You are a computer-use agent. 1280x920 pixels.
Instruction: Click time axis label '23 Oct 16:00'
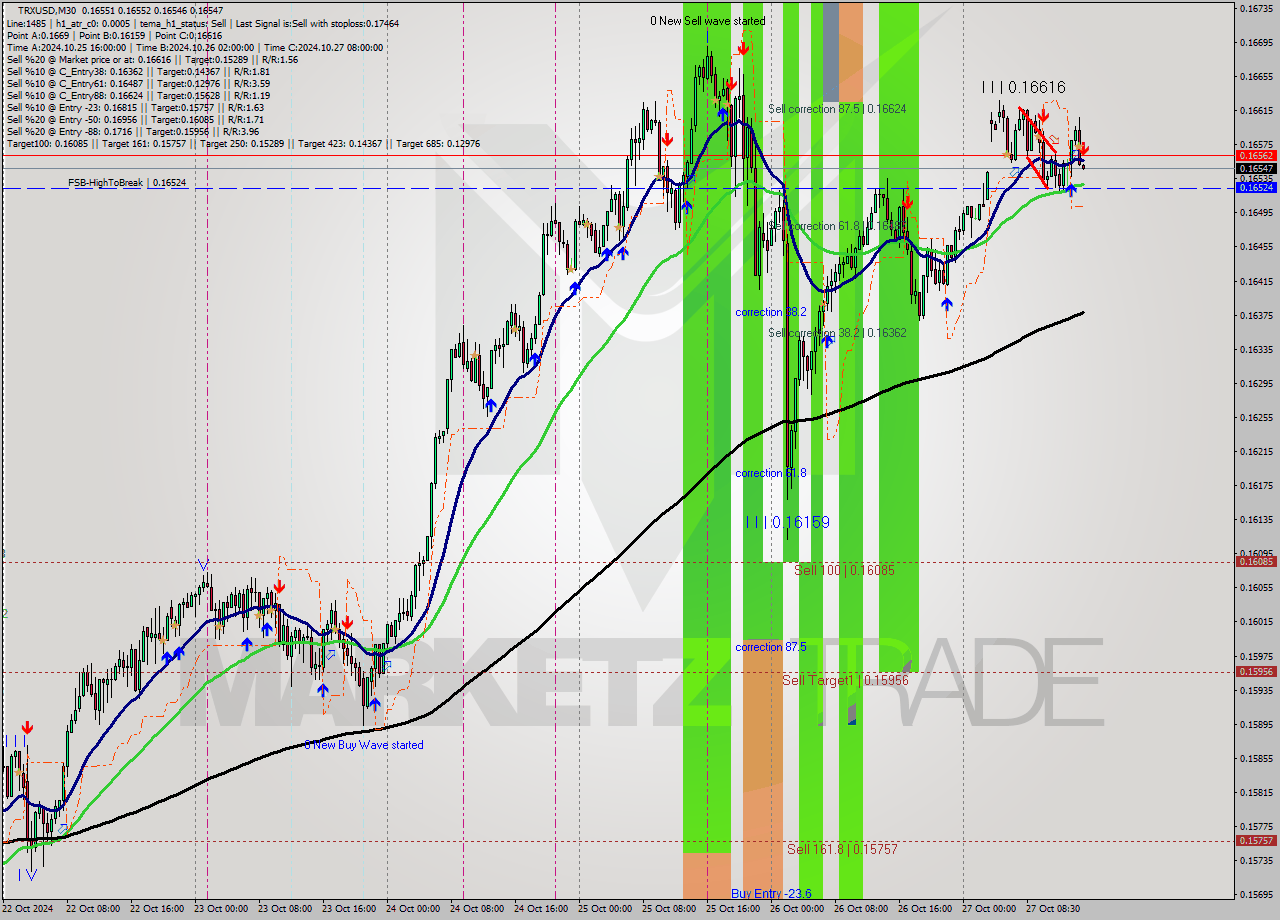click(x=351, y=910)
